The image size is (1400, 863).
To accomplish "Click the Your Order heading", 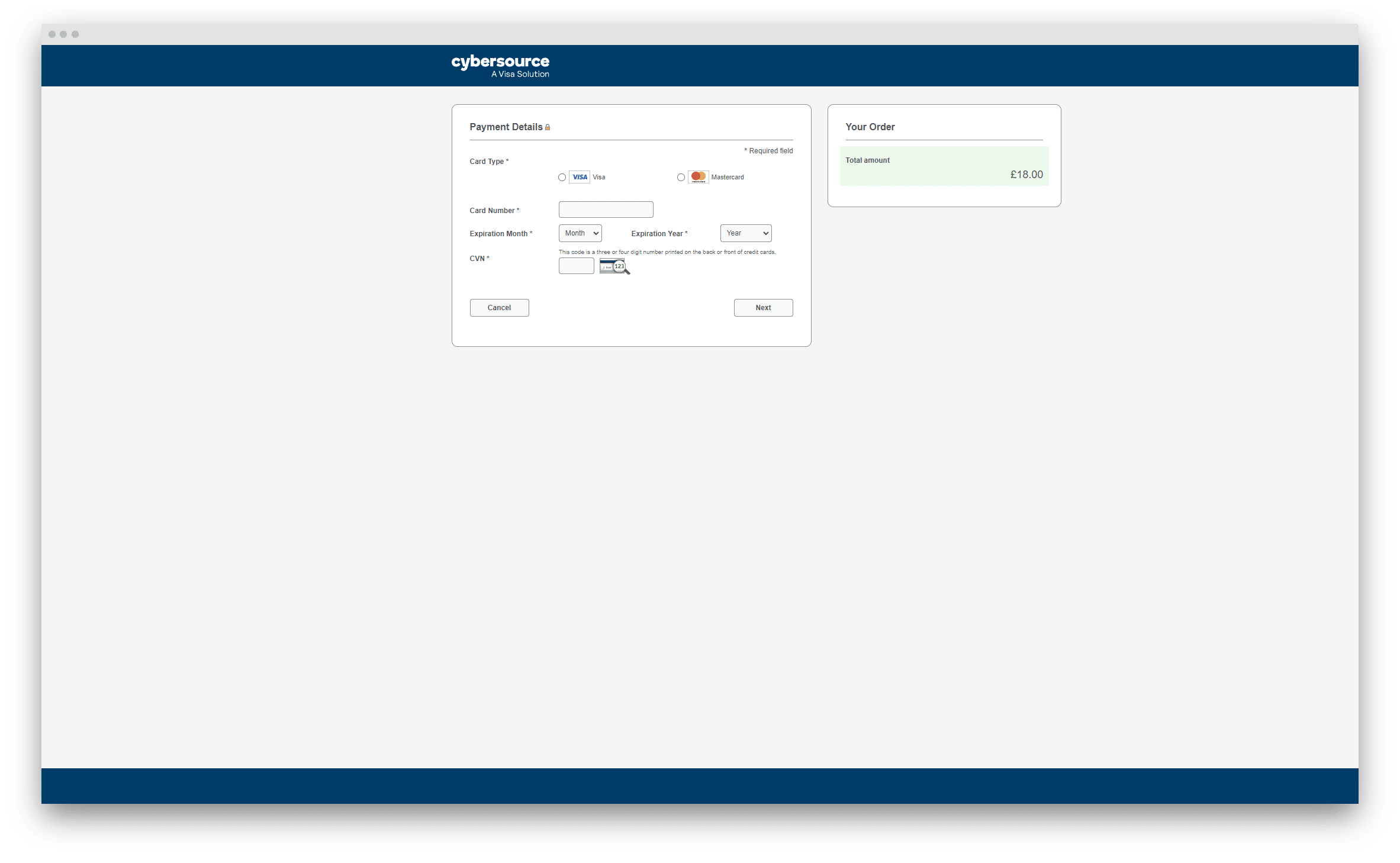I will 870,127.
